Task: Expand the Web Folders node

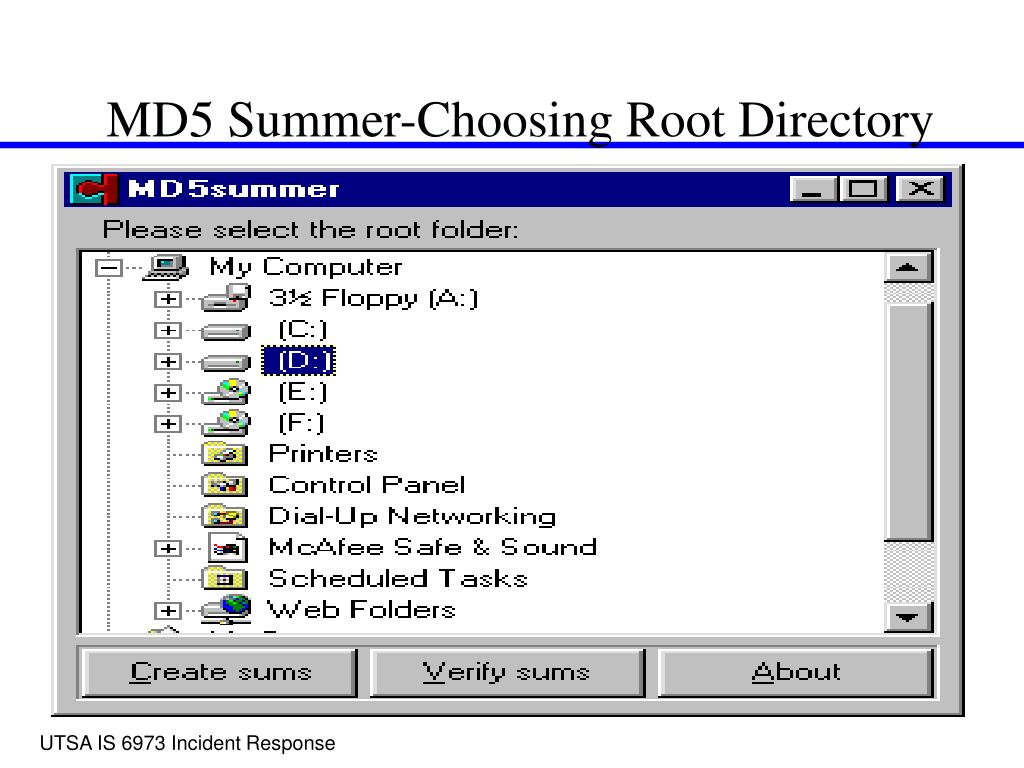Action: tap(168, 611)
